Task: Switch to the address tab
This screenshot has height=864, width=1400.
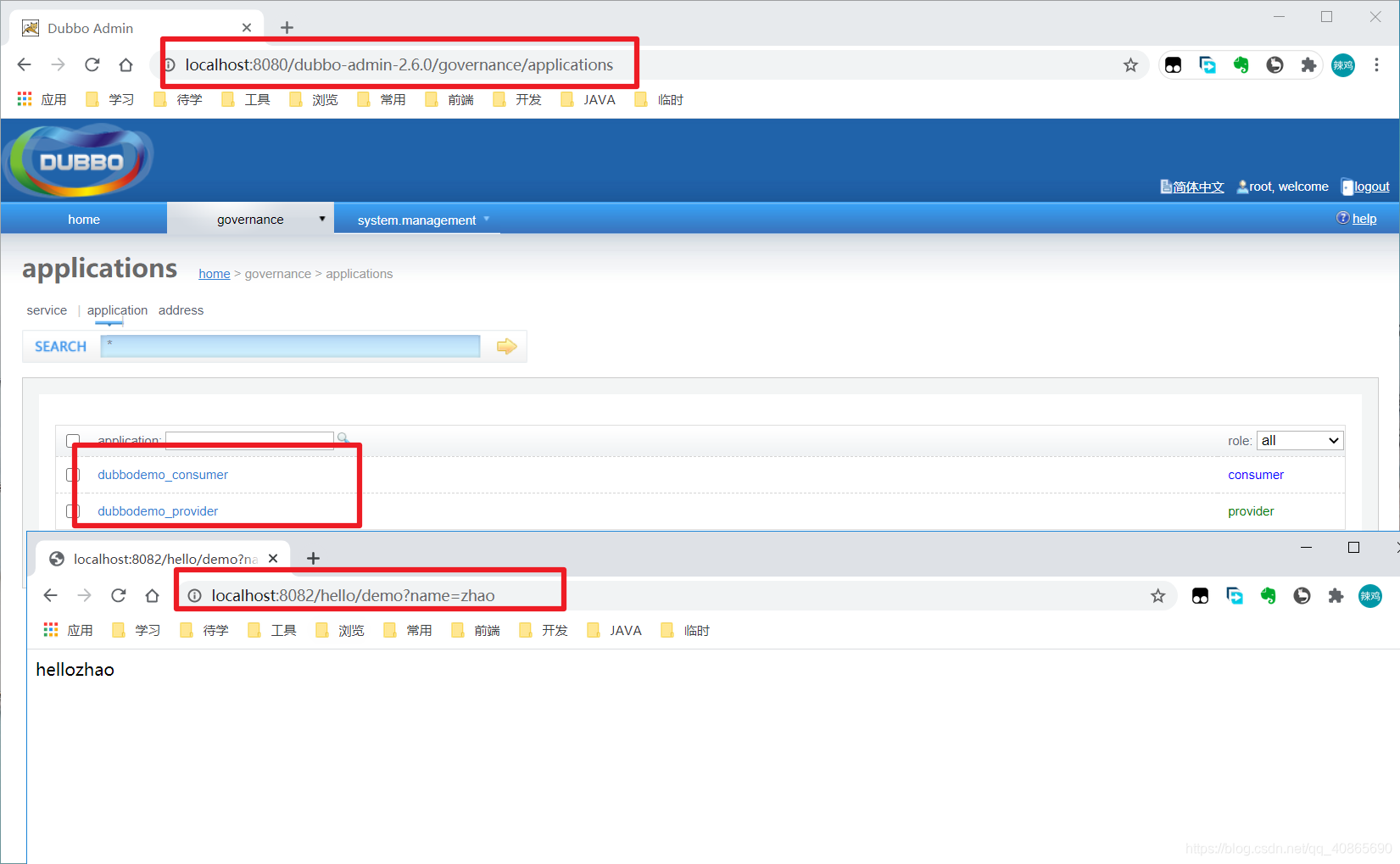Action: tap(181, 310)
